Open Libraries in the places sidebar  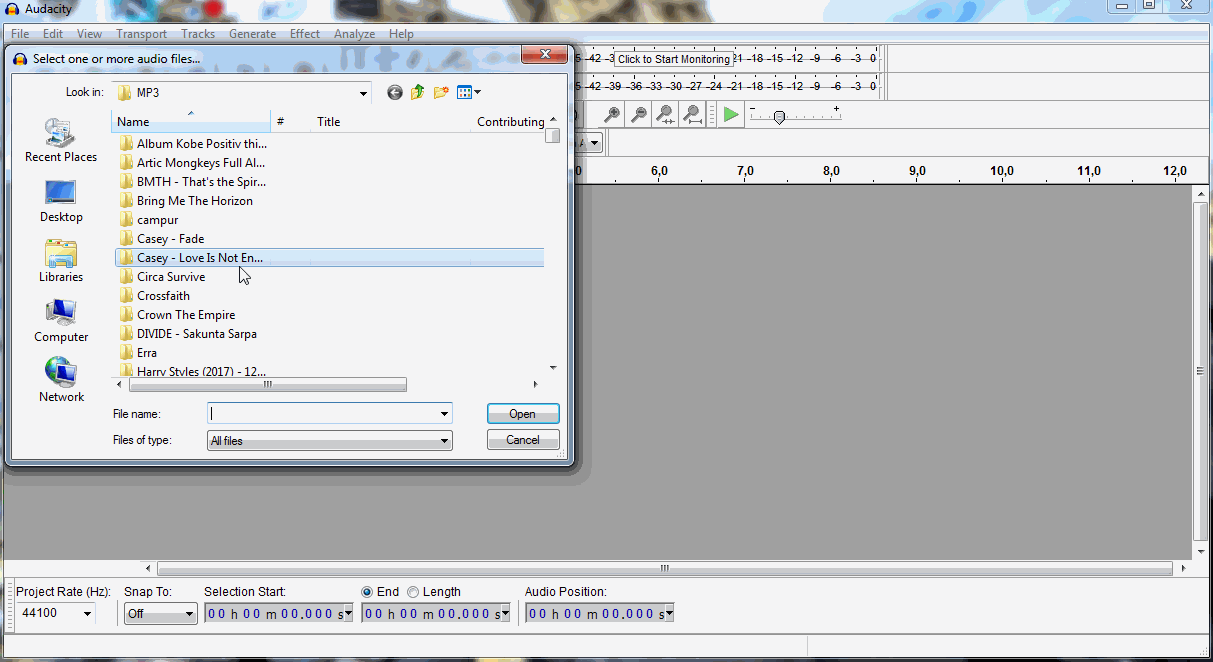61,261
